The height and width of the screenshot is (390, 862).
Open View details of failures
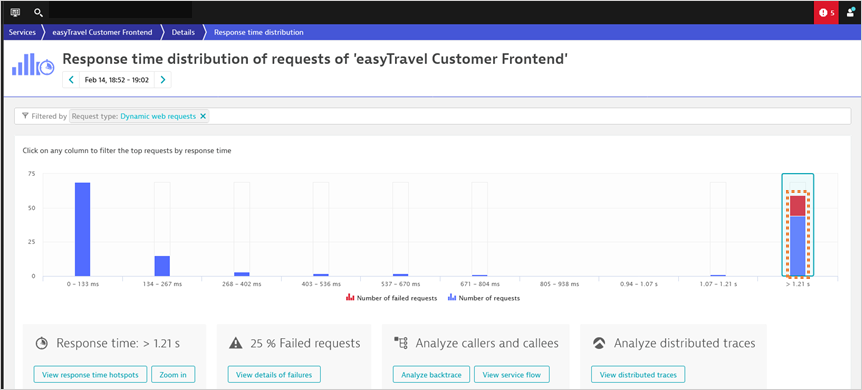(x=274, y=375)
